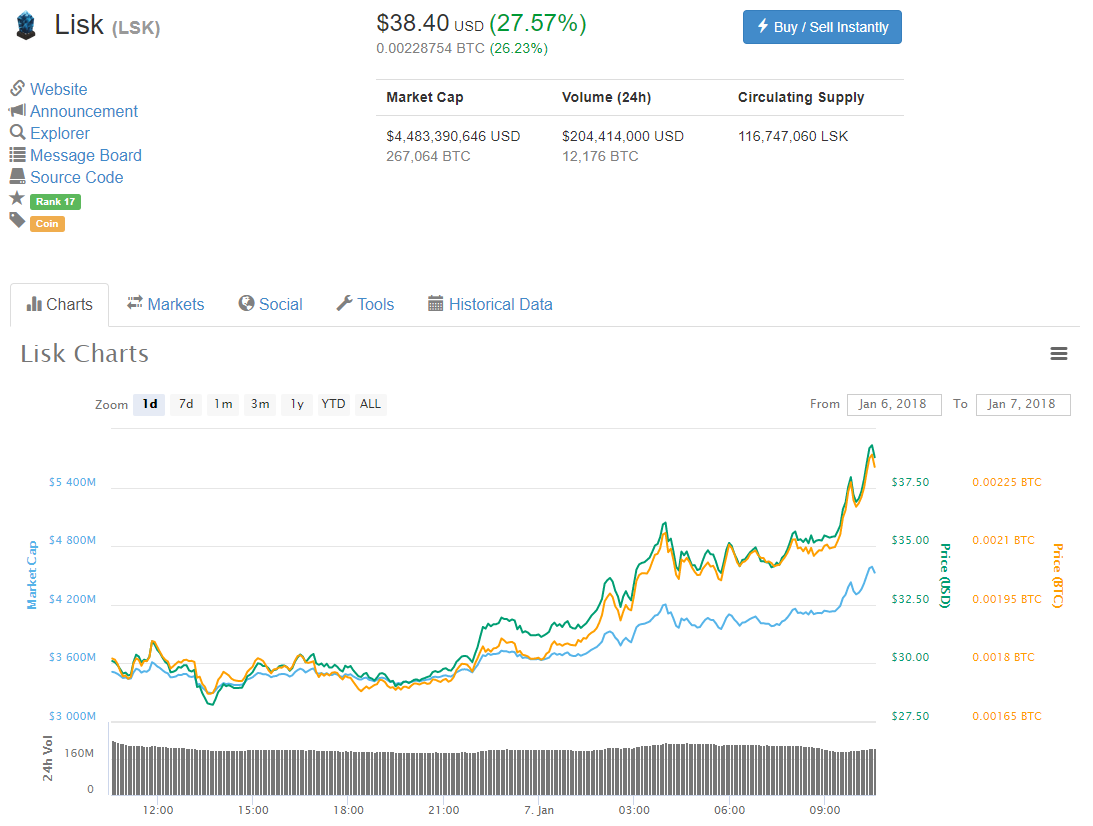Click the $38.40 USD price text

point(430,24)
